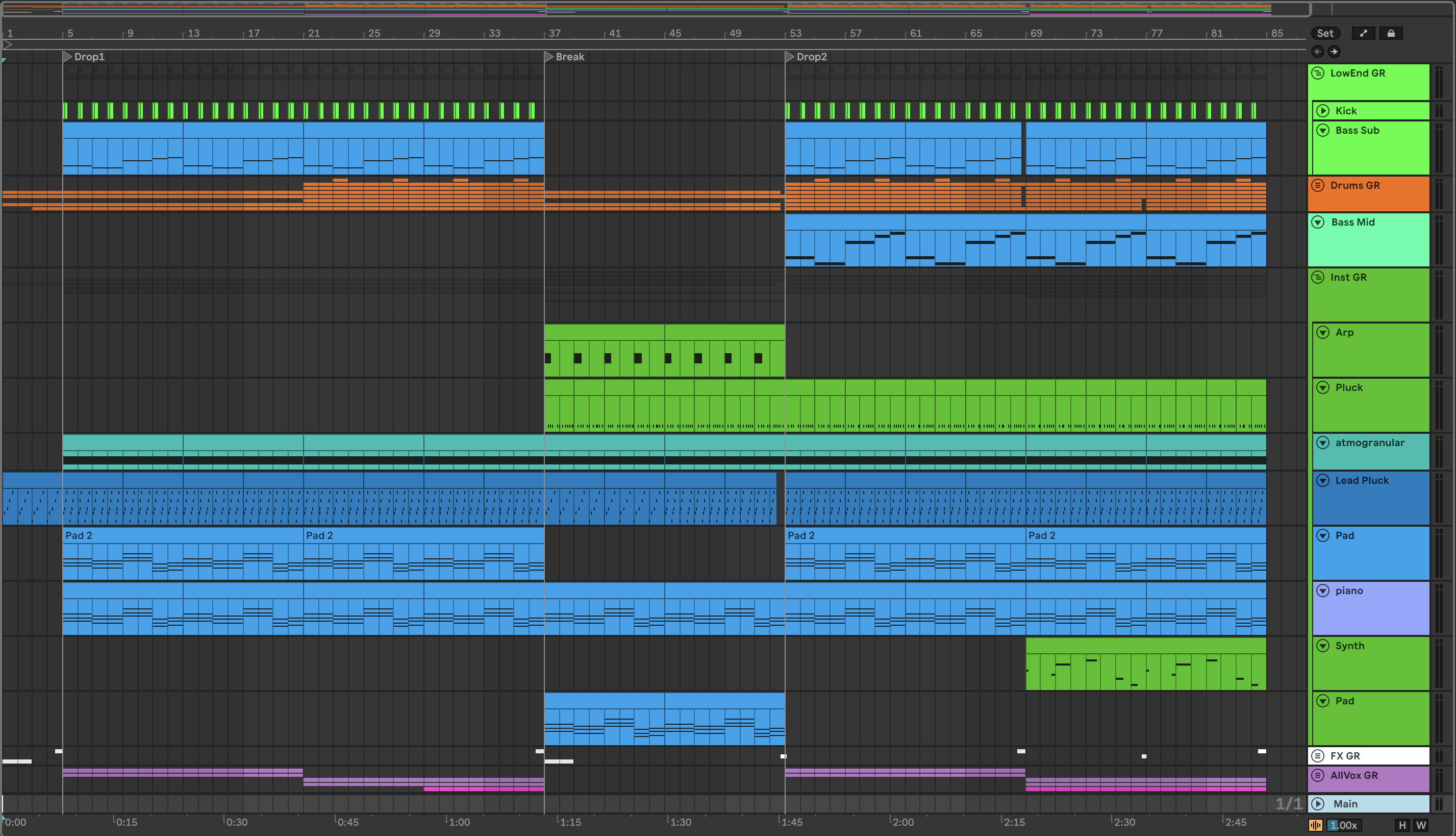This screenshot has width=1456, height=836.
Task: Jump to the Break locator
Action: tap(549, 57)
